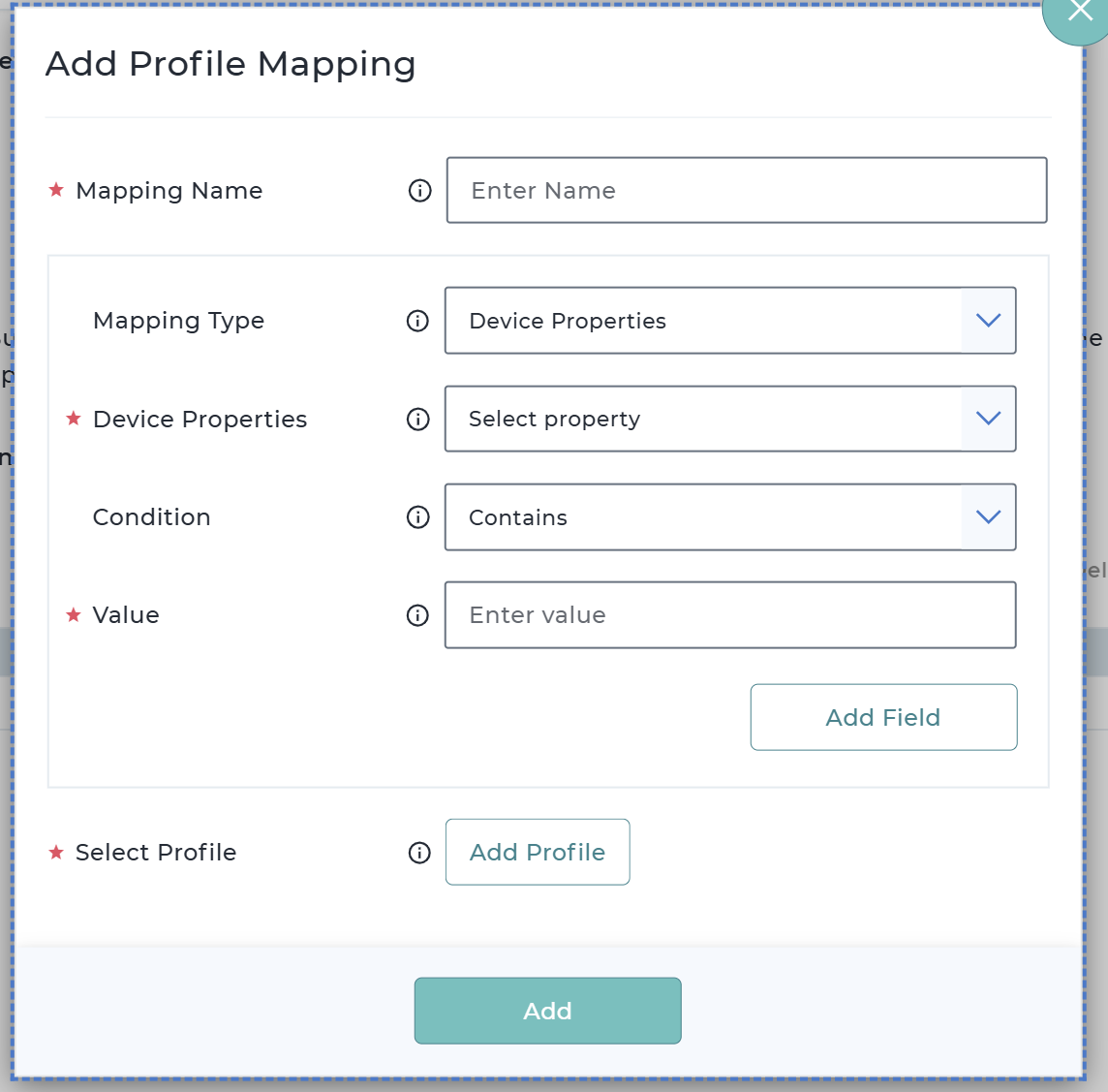Click chevron arrow of Condition field
Viewport: 1108px width, 1092px height.
click(x=988, y=517)
